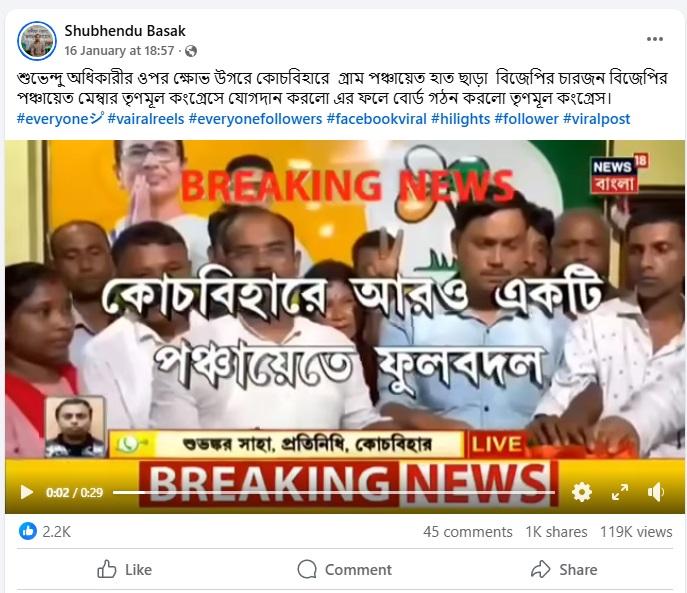Click the Comment button
This screenshot has height=593, width=687.
coord(344,570)
